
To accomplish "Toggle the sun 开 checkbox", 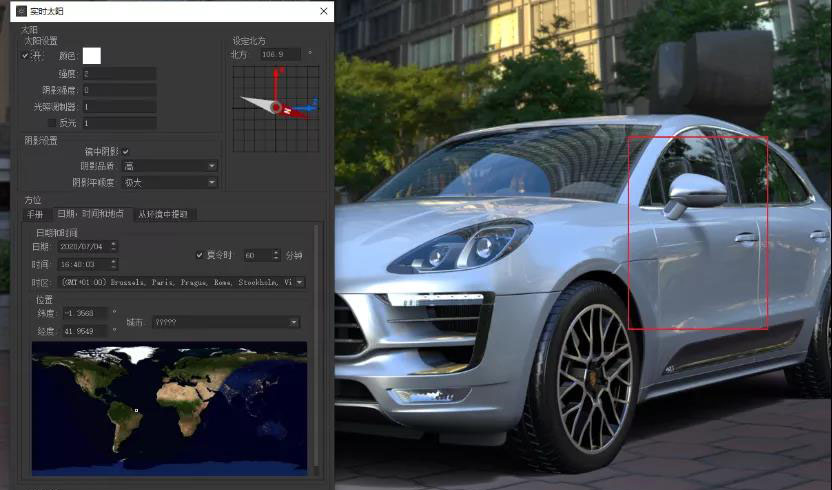I will (27, 56).
